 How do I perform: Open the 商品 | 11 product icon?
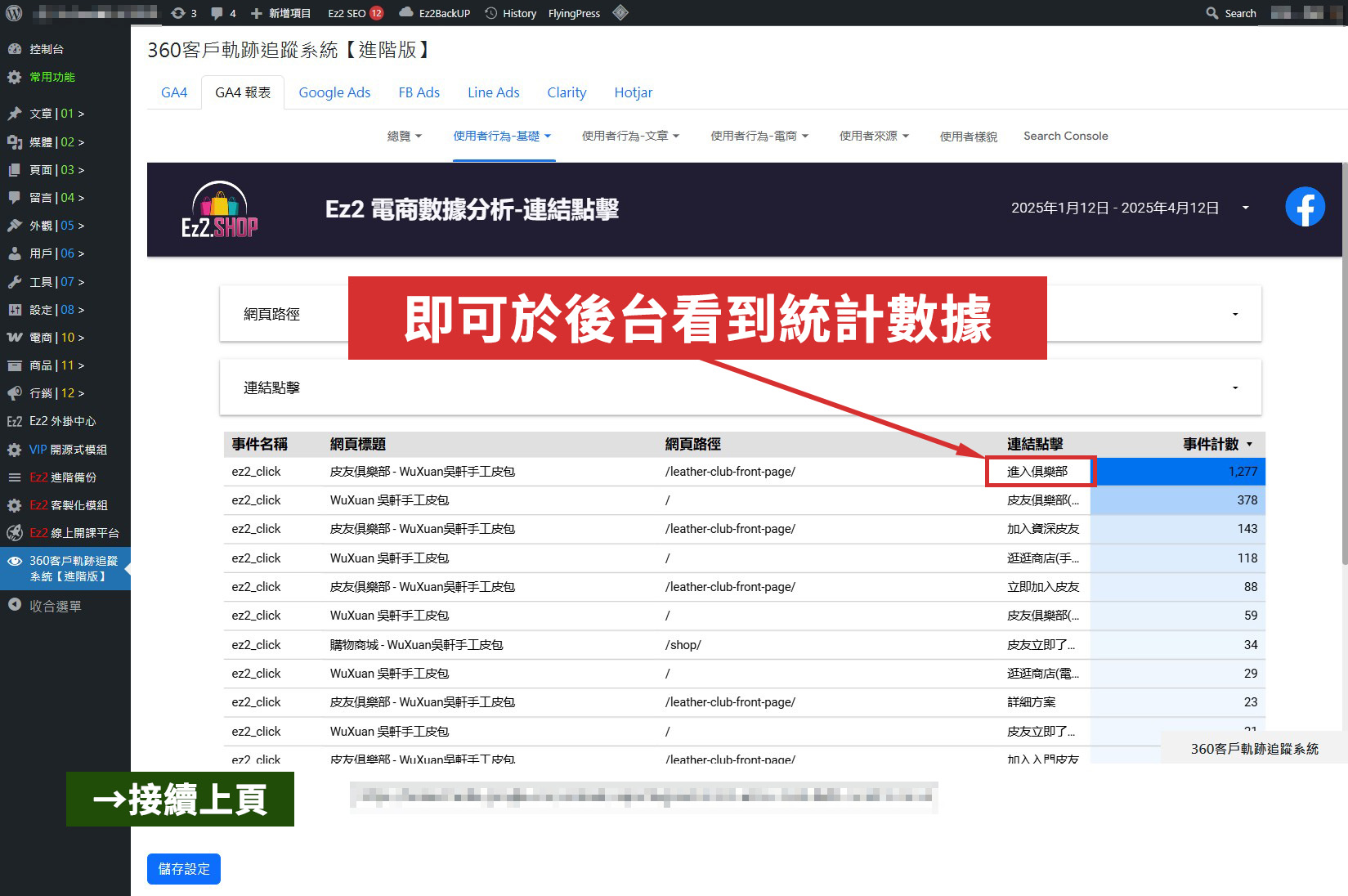pos(15,365)
